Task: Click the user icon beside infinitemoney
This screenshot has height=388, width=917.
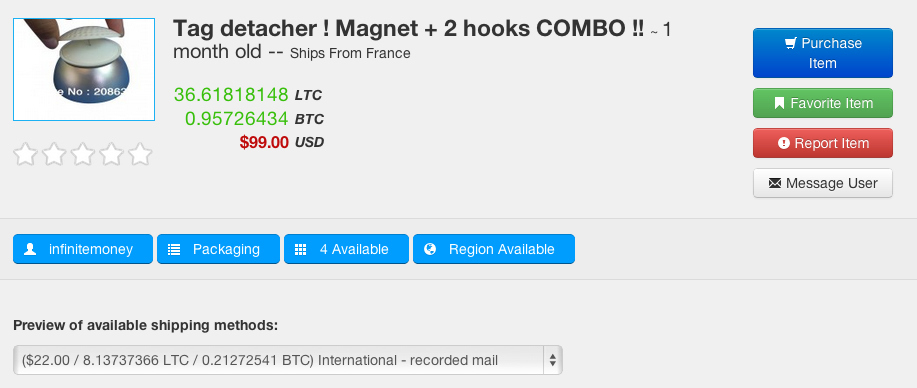Action: [x=30, y=249]
